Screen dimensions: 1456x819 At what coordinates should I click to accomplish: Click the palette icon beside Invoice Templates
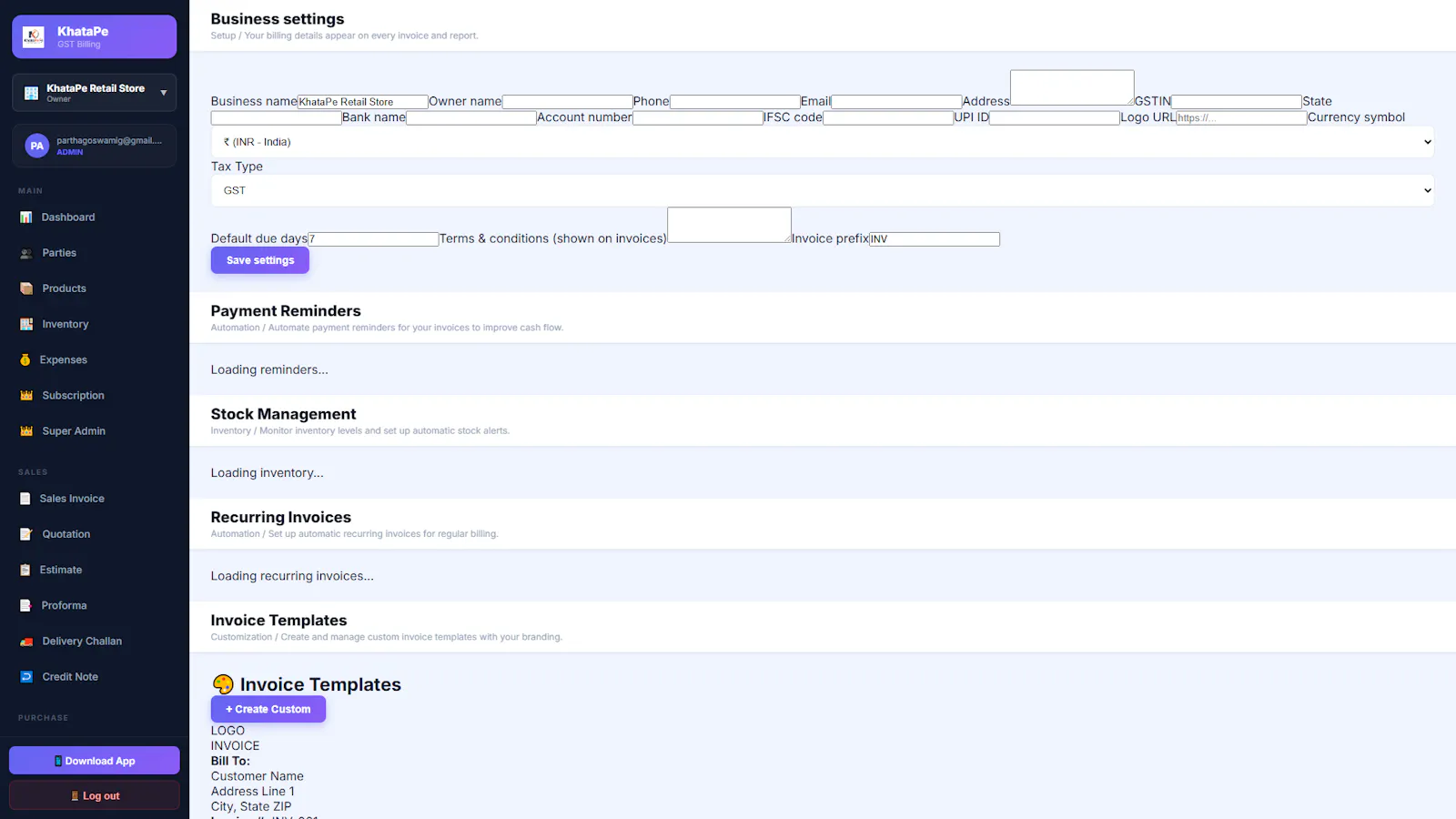(223, 684)
